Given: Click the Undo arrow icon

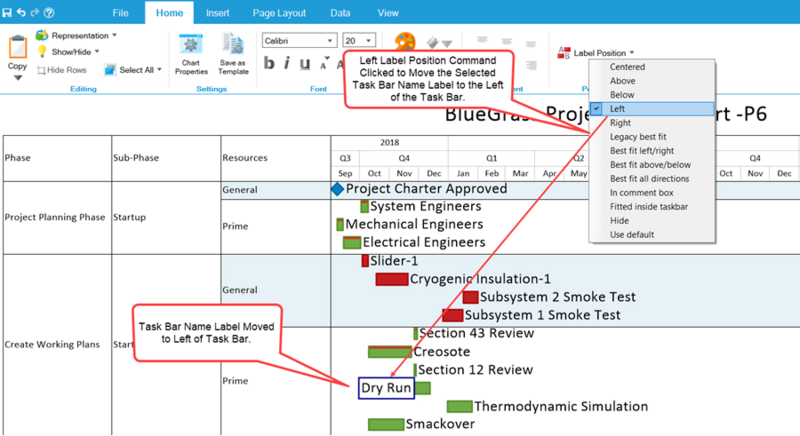Looking at the screenshot, I should [x=21, y=12].
